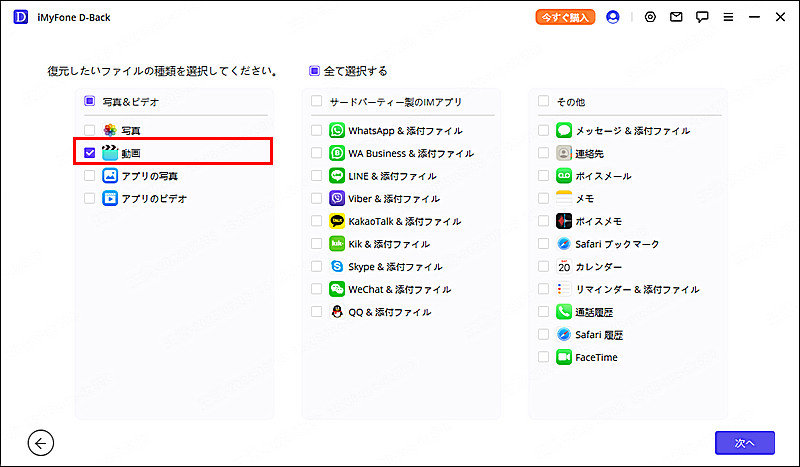
Task: Open the hamburger menu icon
Action: (728, 17)
